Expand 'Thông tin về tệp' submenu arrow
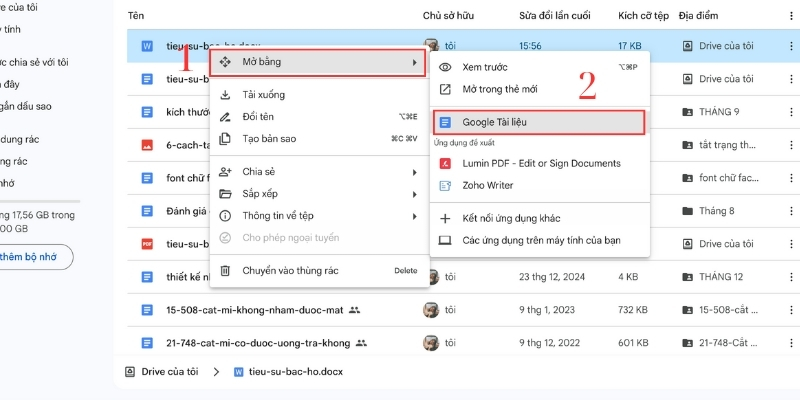The width and height of the screenshot is (800, 400). coord(415,216)
